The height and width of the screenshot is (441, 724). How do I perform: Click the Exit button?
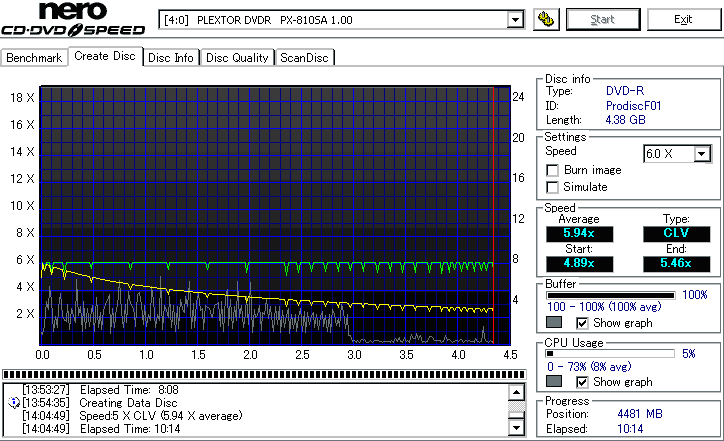click(683, 19)
